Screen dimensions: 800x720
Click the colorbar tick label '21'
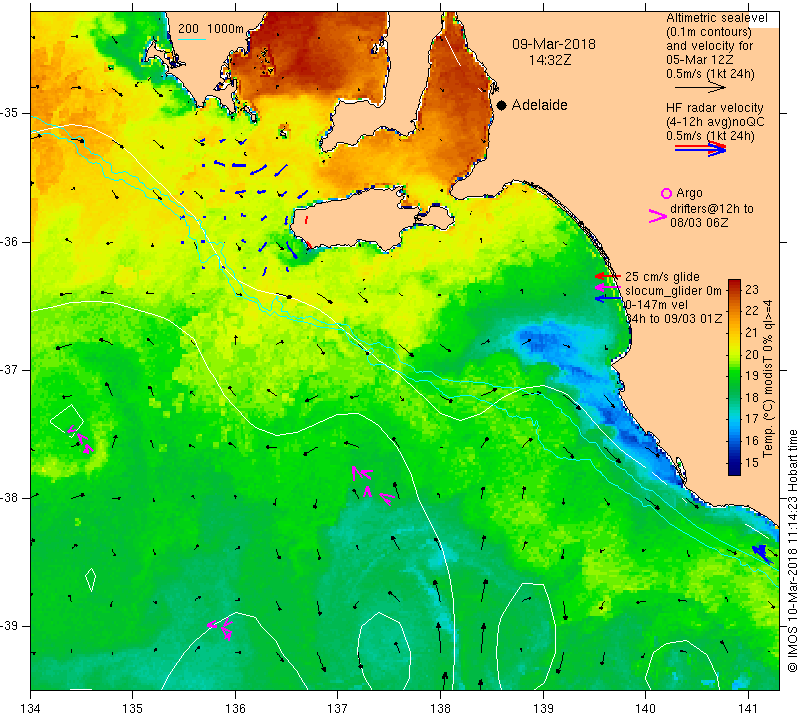point(752,333)
